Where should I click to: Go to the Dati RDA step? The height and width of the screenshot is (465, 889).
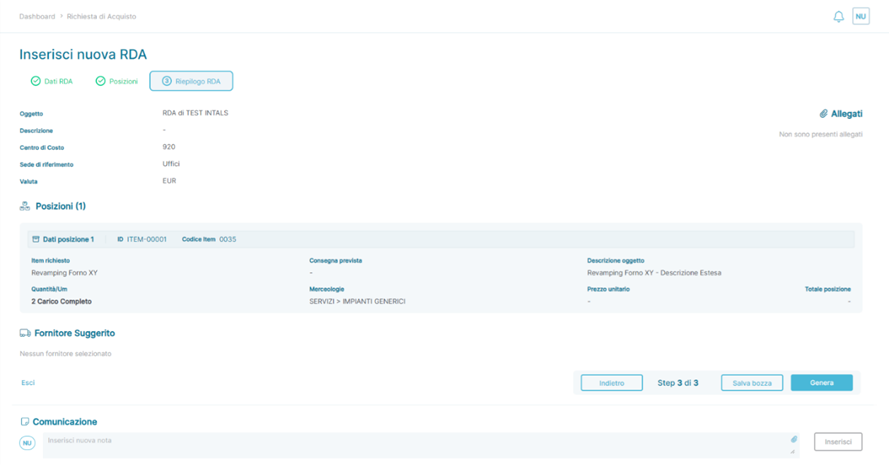coord(52,81)
